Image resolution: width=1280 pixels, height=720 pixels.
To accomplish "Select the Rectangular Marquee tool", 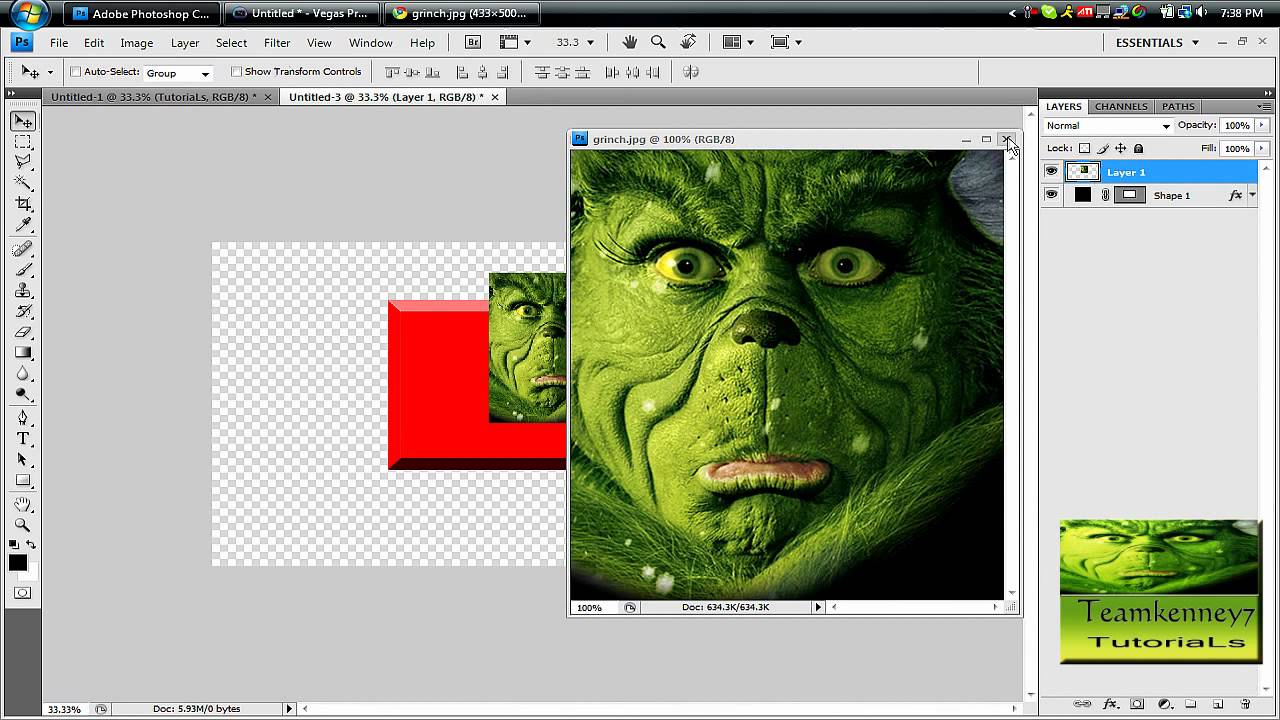I will click(23, 142).
